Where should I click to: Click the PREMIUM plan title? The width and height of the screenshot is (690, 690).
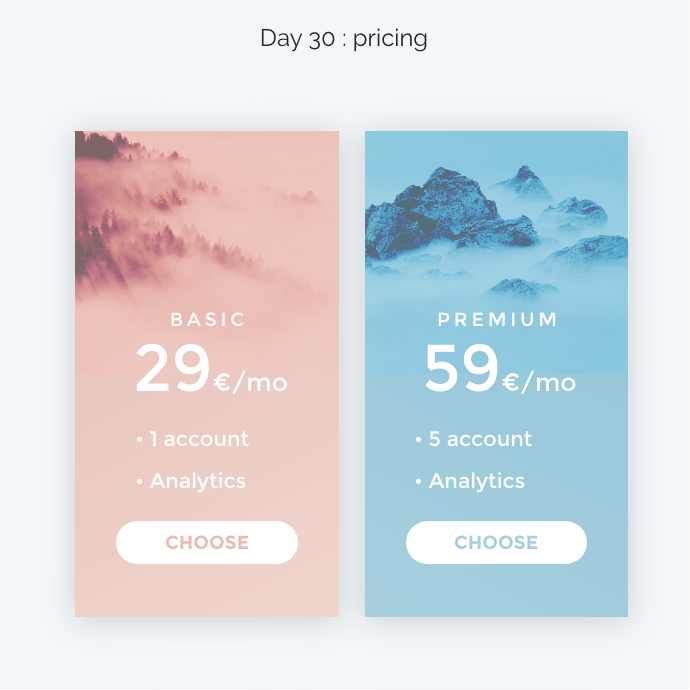coord(497,319)
